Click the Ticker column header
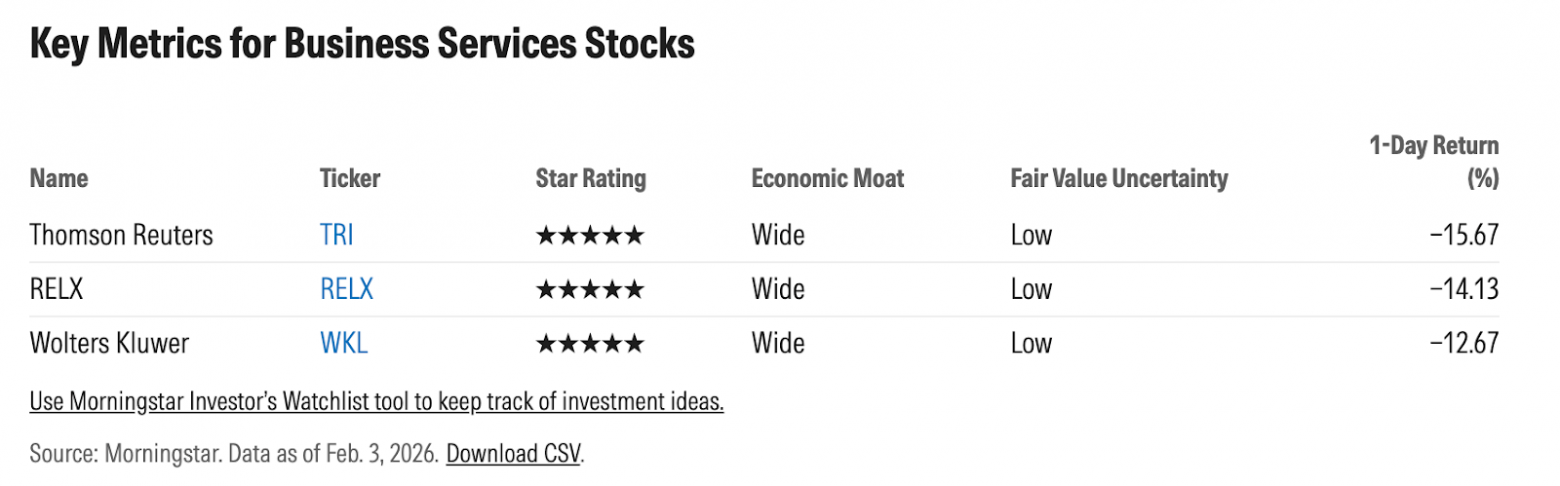Viewport: 1560px width, 486px height. 350,179
